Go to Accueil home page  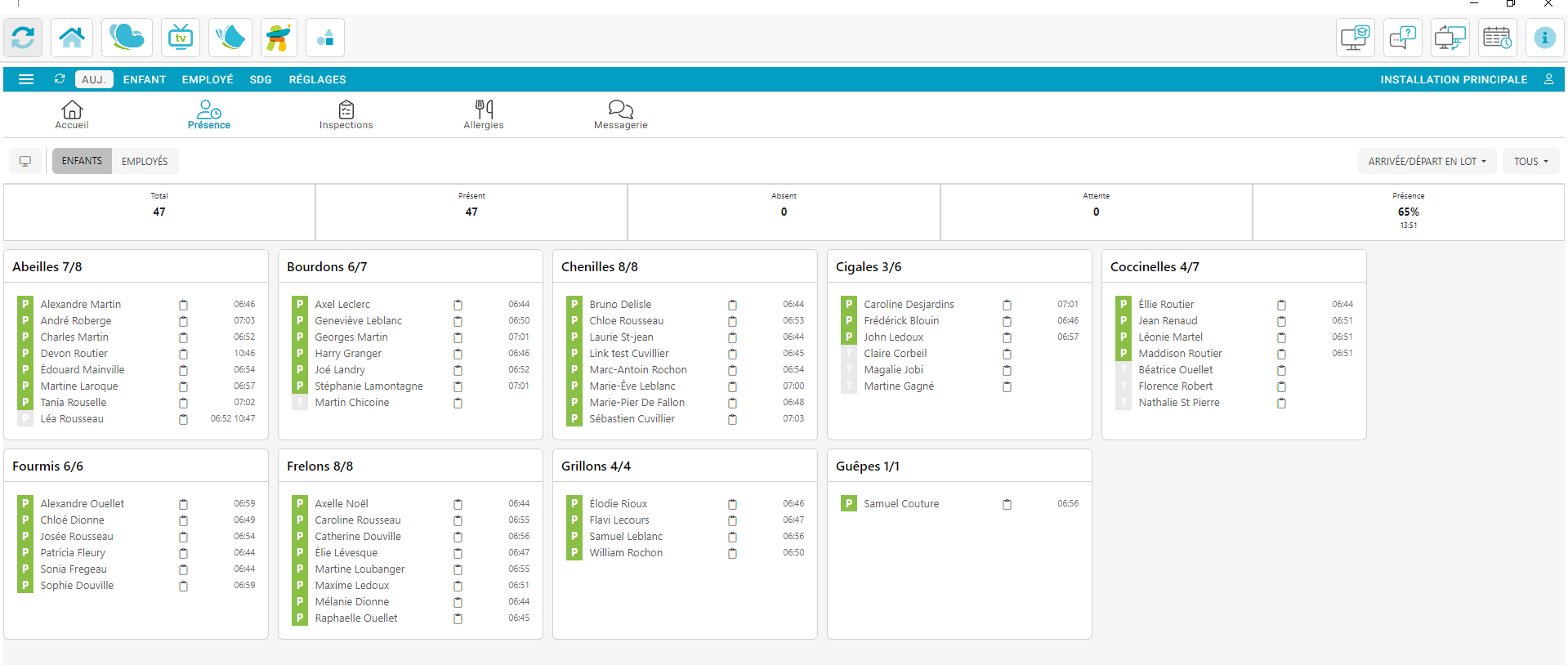pos(72,114)
